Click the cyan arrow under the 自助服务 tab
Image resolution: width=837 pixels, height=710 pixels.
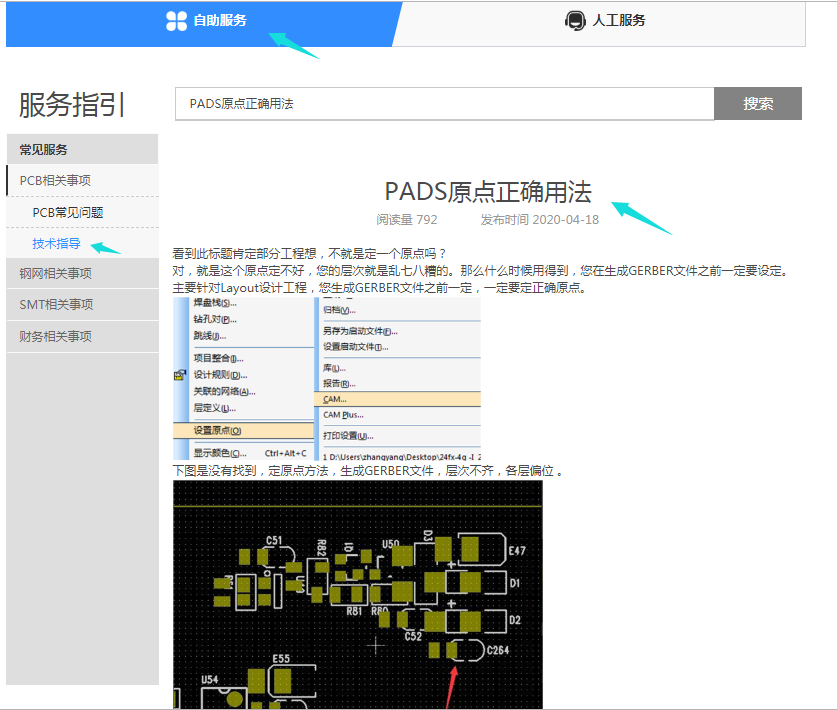tap(294, 45)
